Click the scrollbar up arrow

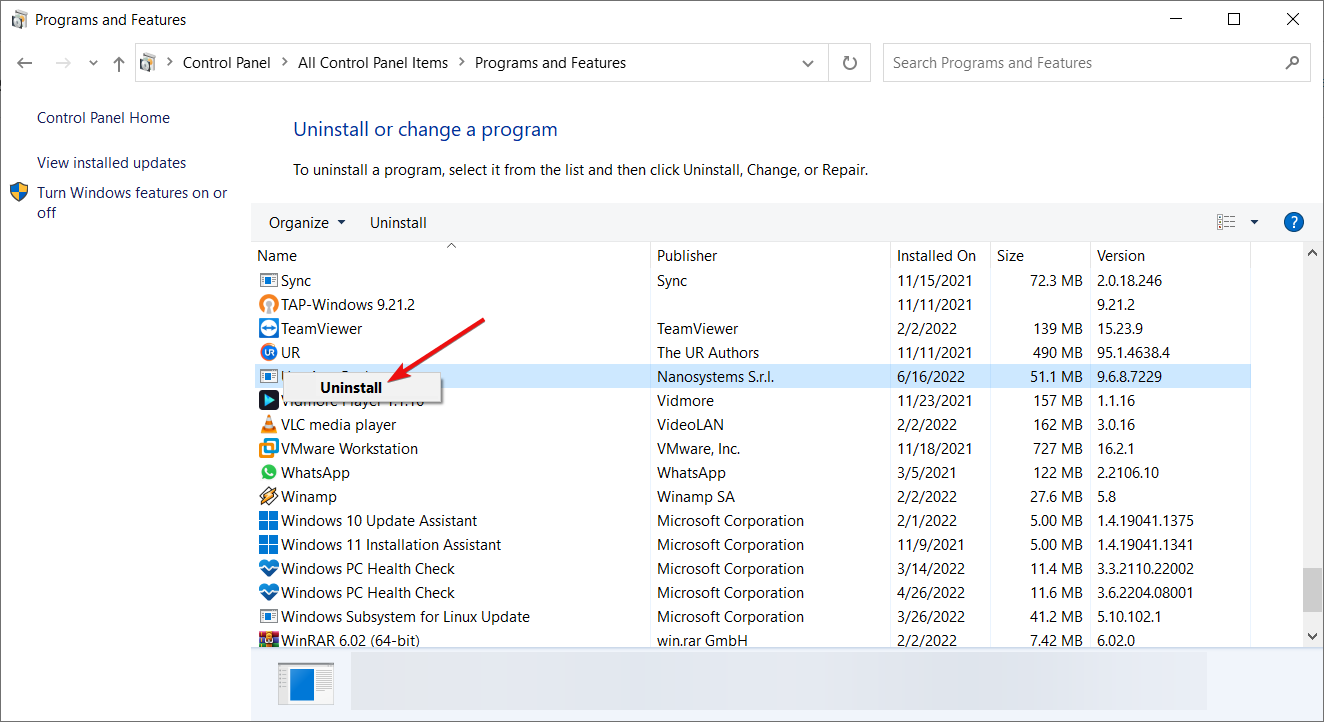[x=1312, y=254]
